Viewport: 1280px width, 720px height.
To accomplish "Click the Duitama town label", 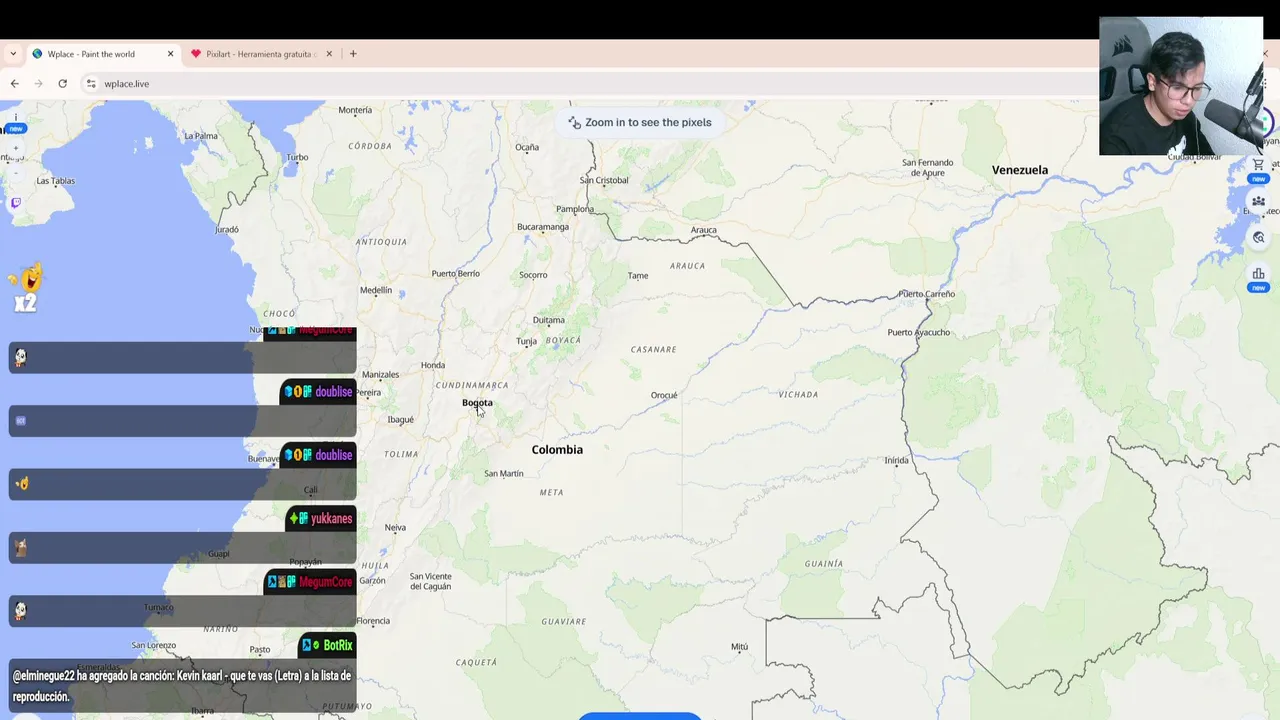I will 548,321.
